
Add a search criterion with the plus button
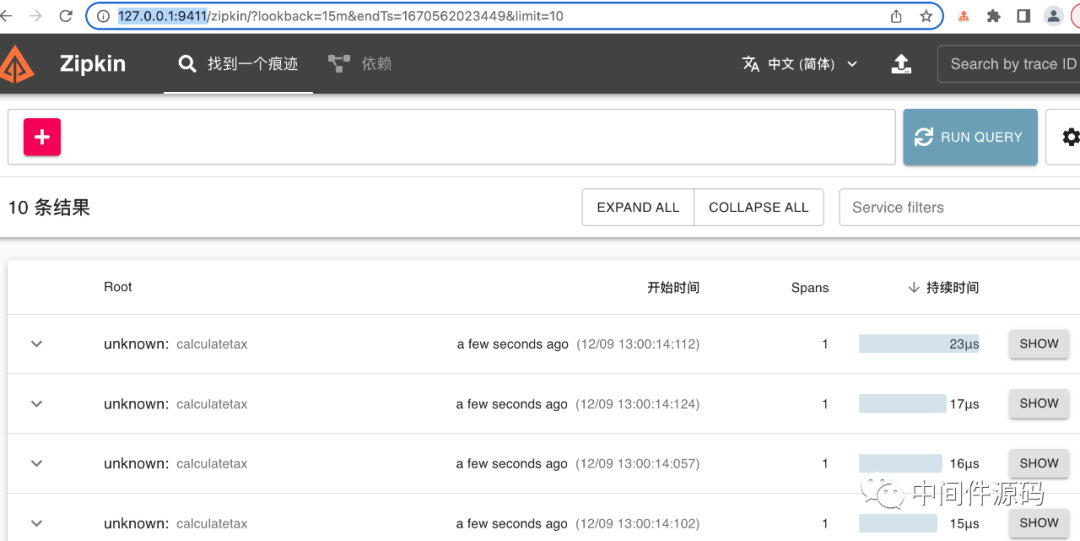[42, 136]
